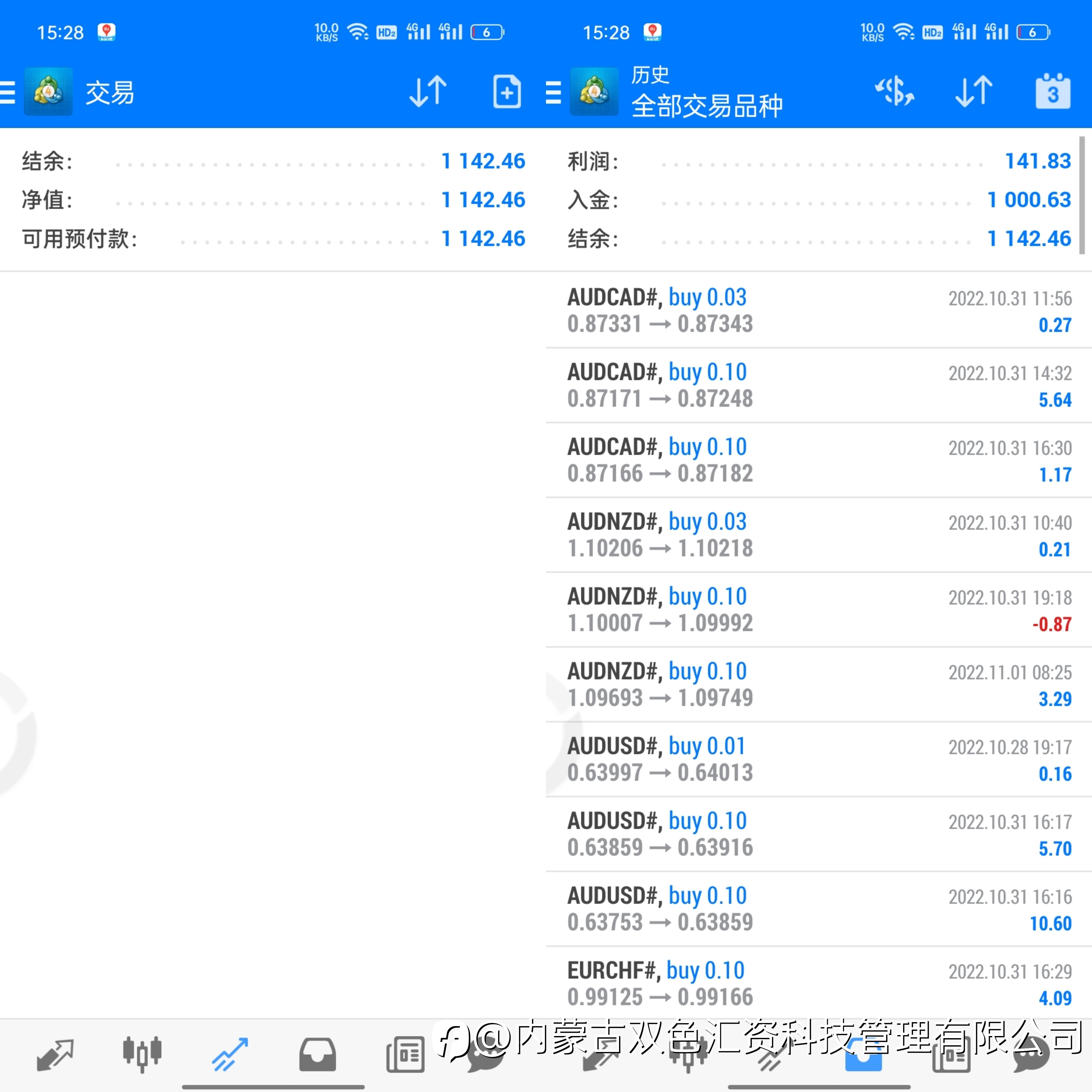The height and width of the screenshot is (1092, 1092).
Task: Tap the 交易 title in left header
Action: pyautogui.click(x=110, y=93)
